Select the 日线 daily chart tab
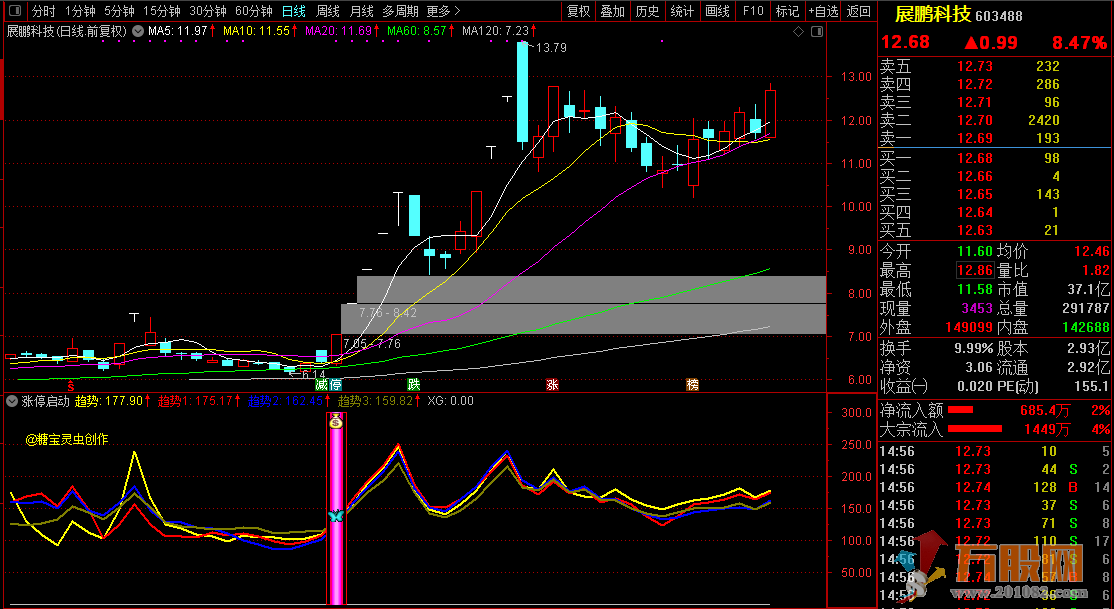The height and width of the screenshot is (609, 1114). tap(293, 11)
